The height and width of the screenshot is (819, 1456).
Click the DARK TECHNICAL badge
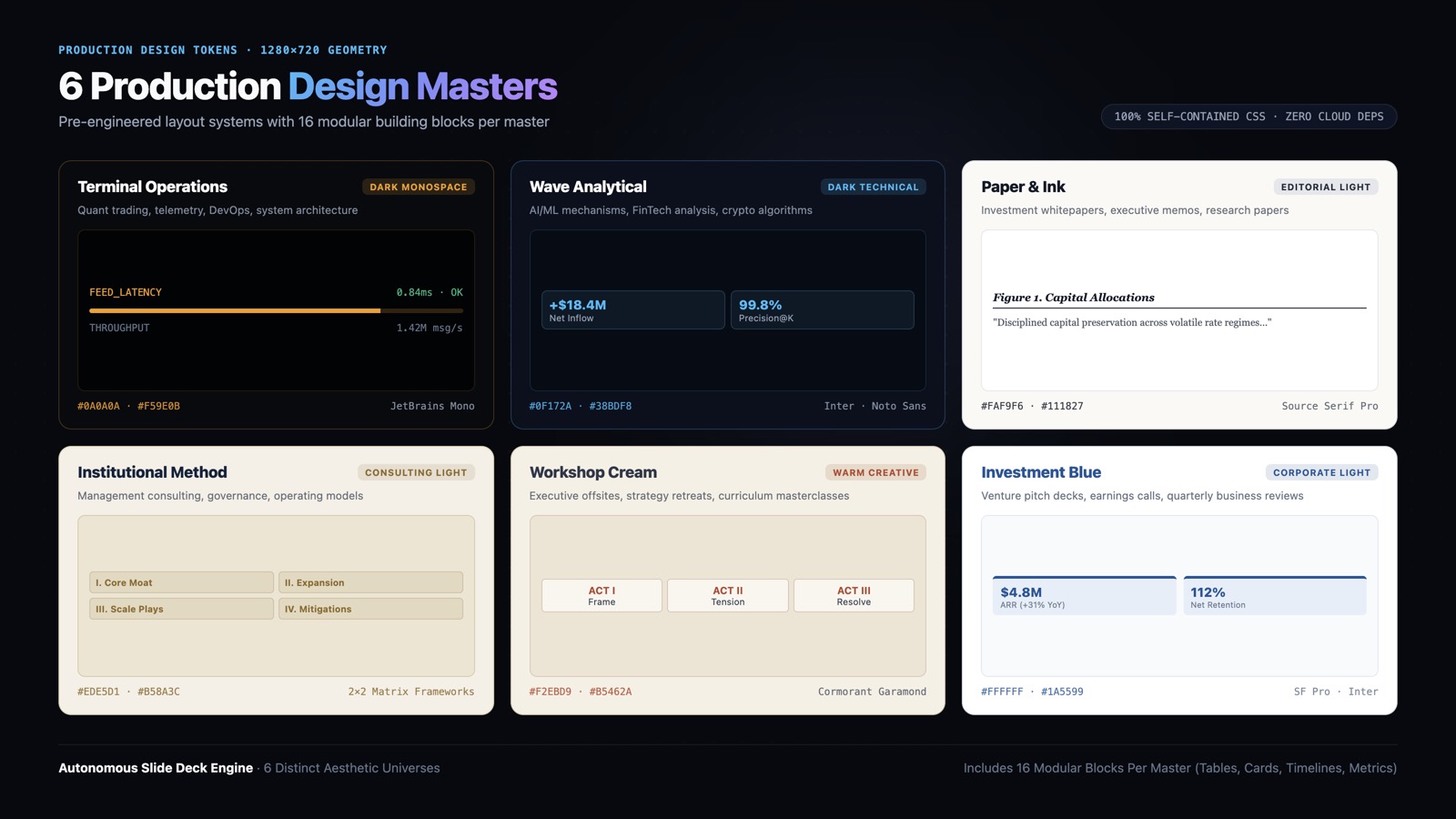(x=873, y=187)
